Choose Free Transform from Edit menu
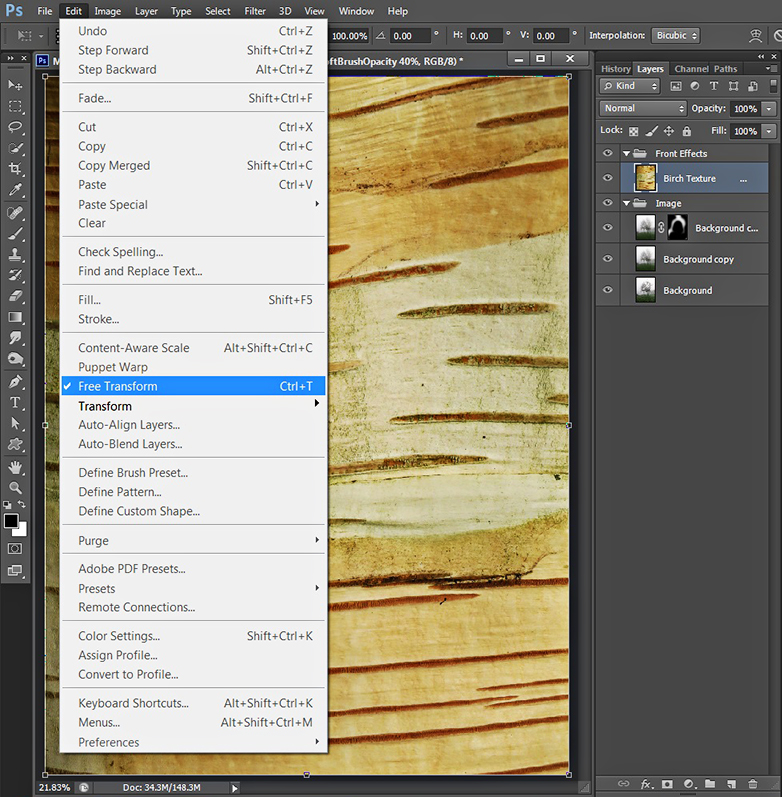 (193, 386)
